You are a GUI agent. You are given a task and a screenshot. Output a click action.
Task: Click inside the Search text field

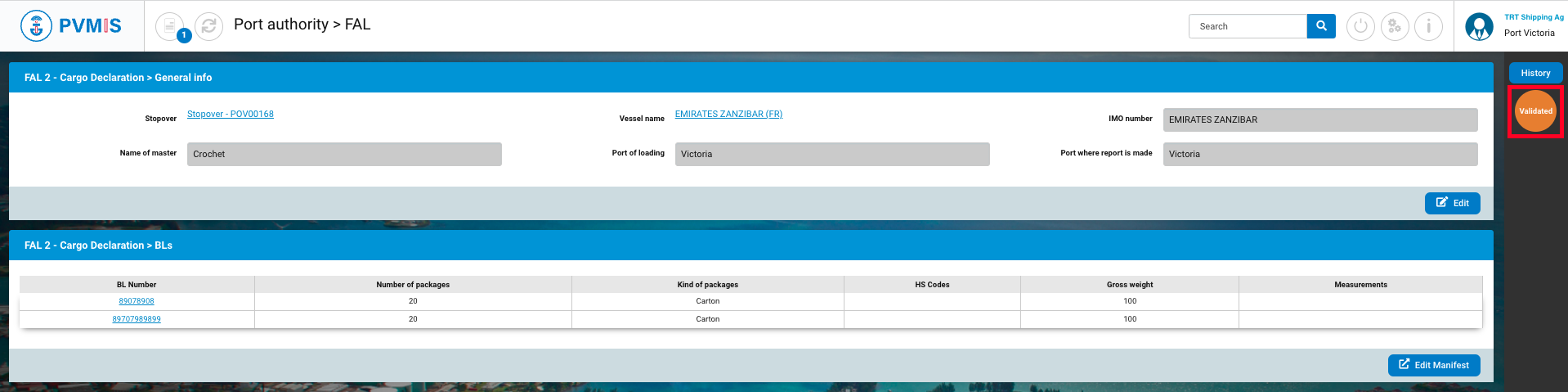[1248, 26]
